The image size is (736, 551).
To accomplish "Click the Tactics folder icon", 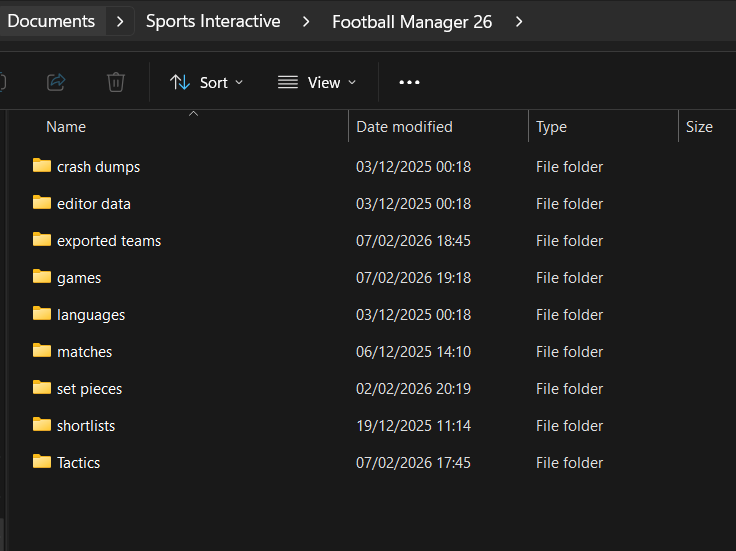I will pos(41,462).
